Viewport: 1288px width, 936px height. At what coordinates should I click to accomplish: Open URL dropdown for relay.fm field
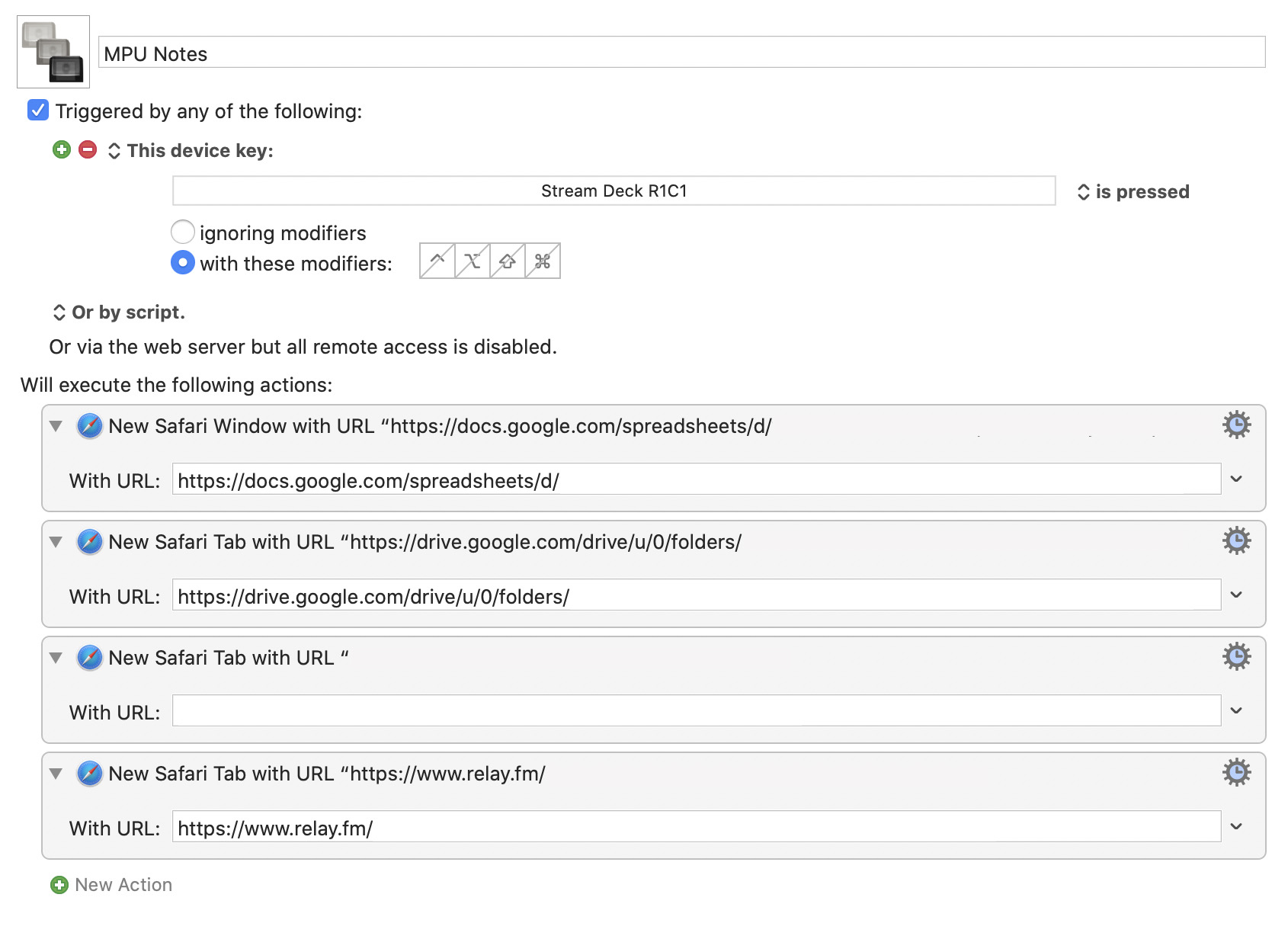coord(1236,826)
